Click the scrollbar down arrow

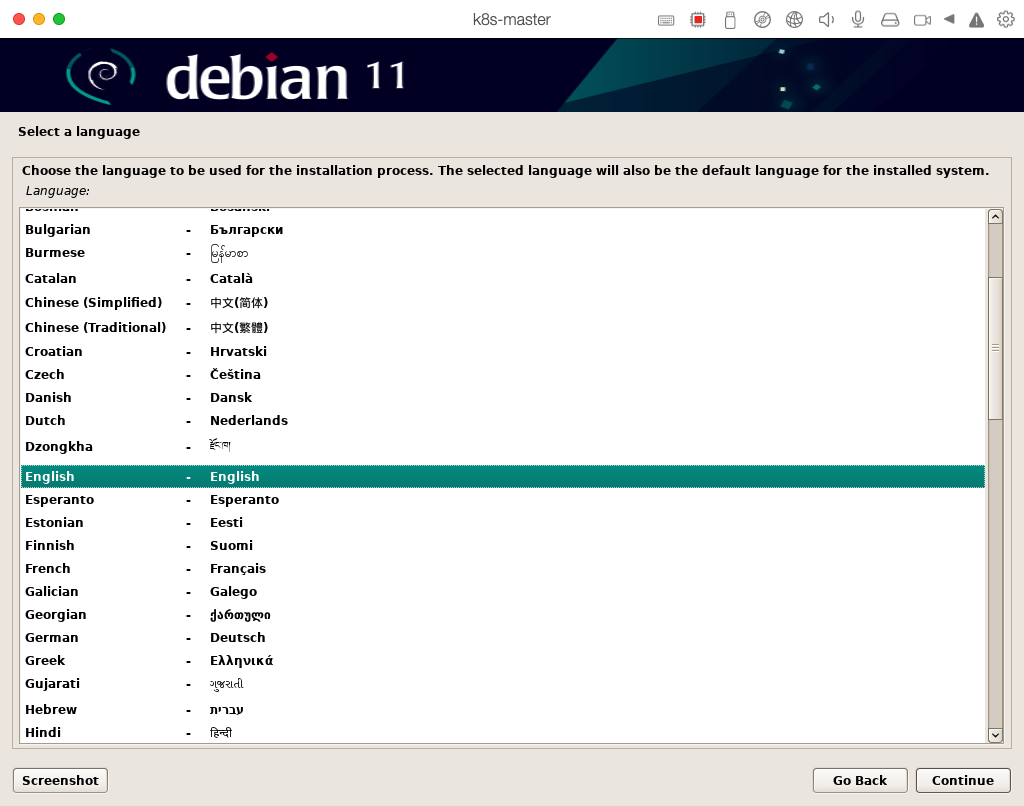pyautogui.click(x=995, y=735)
